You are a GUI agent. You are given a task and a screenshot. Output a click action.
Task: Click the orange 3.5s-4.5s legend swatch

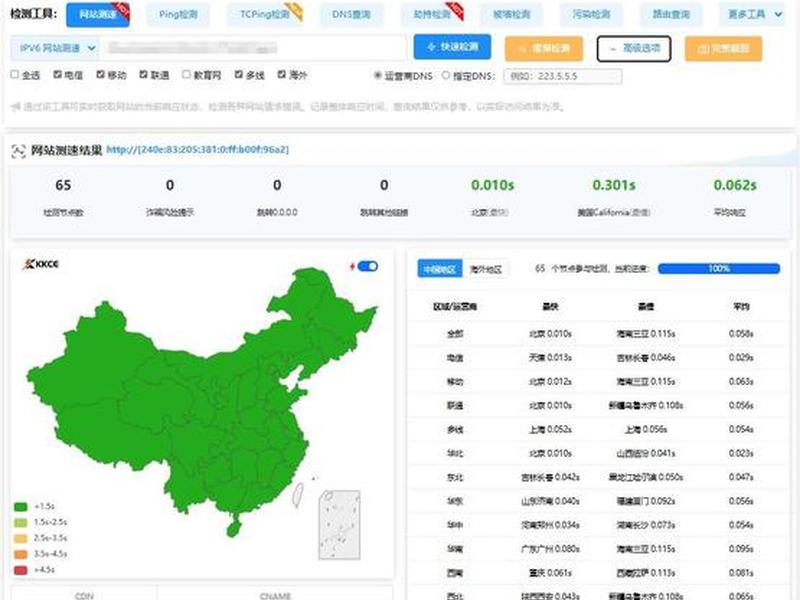(x=20, y=554)
